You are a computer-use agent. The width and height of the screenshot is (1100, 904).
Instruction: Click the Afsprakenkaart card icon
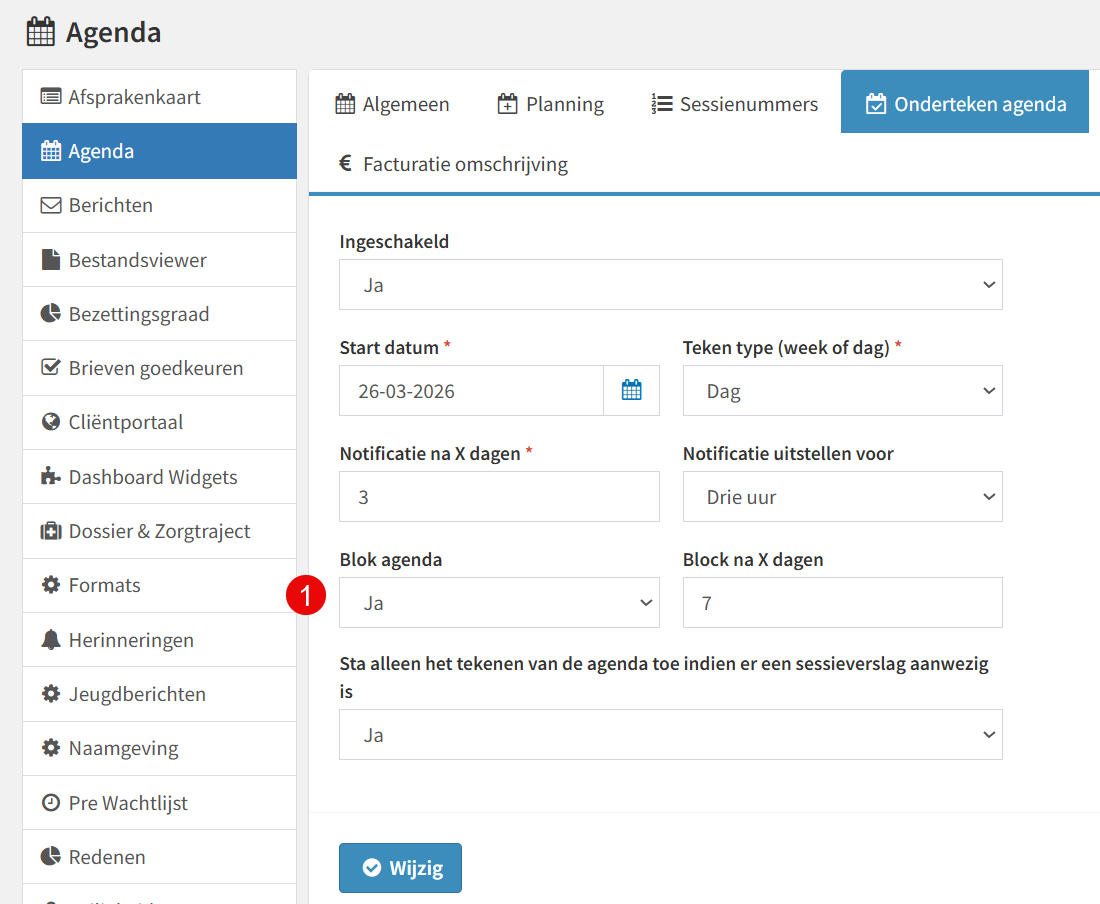point(51,97)
